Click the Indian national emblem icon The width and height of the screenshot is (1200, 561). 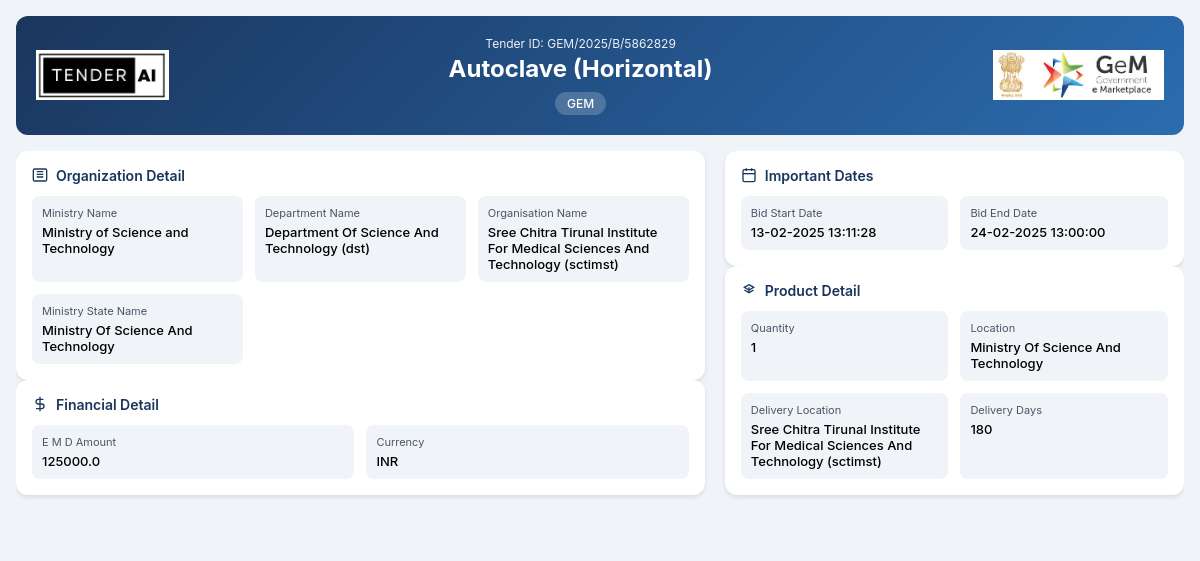[1012, 75]
